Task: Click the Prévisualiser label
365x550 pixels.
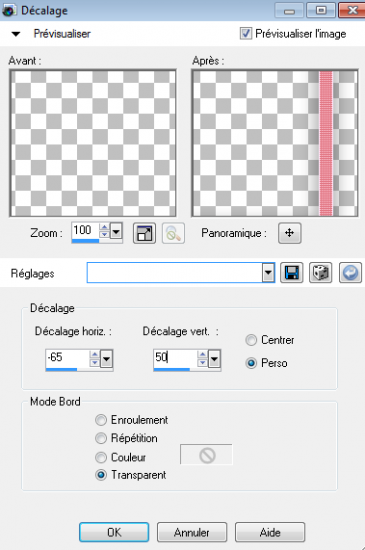Action: [x=62, y=34]
